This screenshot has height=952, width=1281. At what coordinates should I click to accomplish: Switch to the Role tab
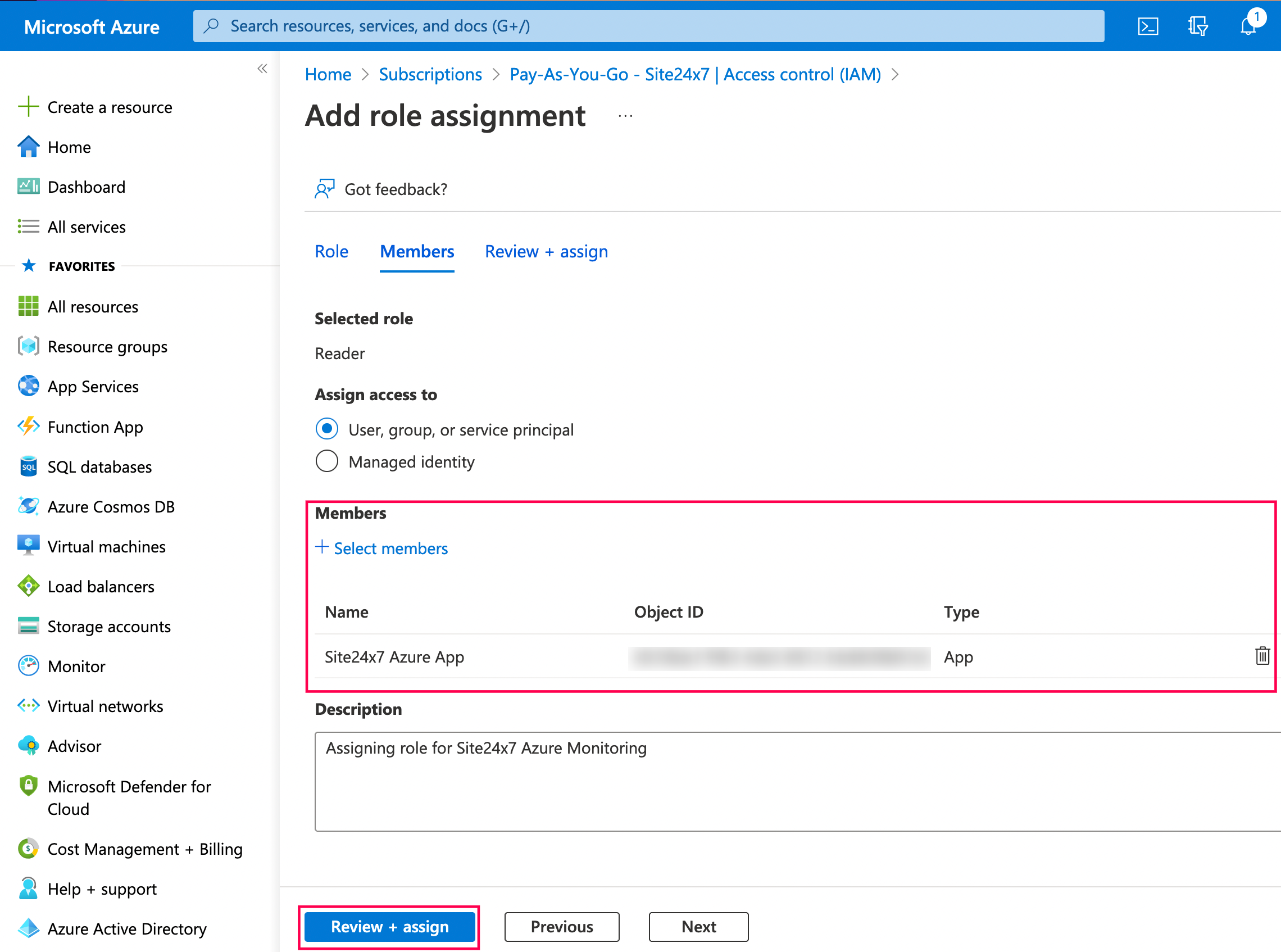click(331, 251)
